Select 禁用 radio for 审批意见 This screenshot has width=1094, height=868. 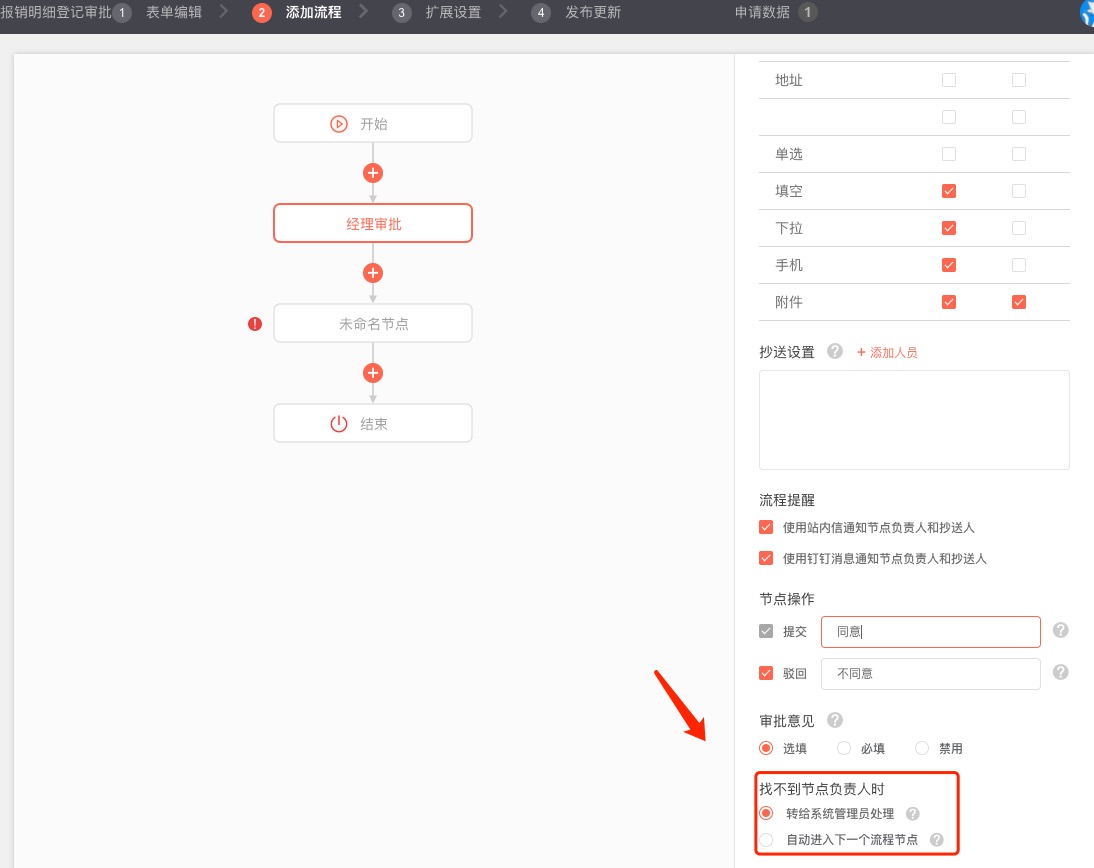tap(922, 748)
